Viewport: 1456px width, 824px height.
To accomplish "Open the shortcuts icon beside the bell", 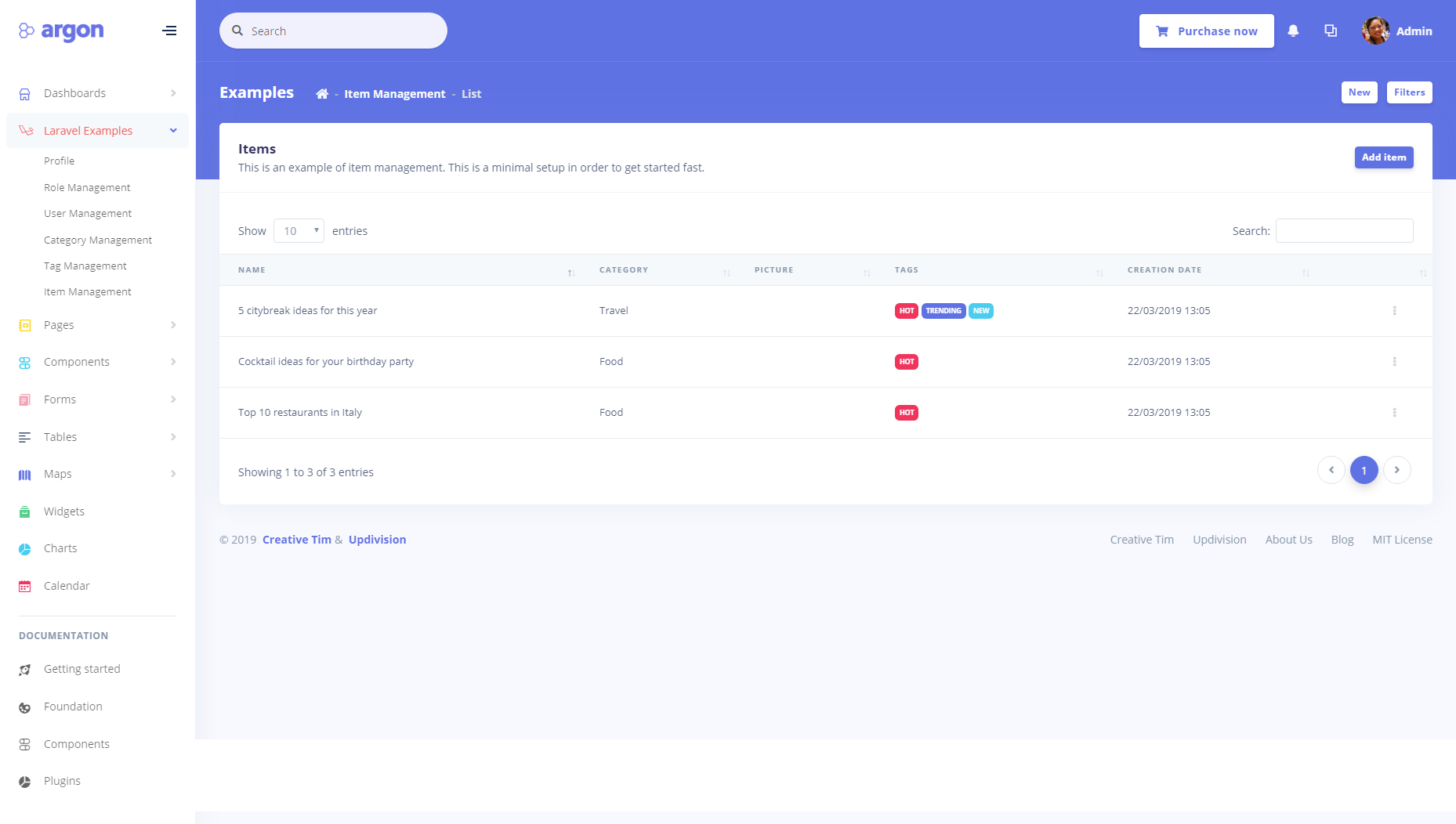I will click(x=1331, y=31).
